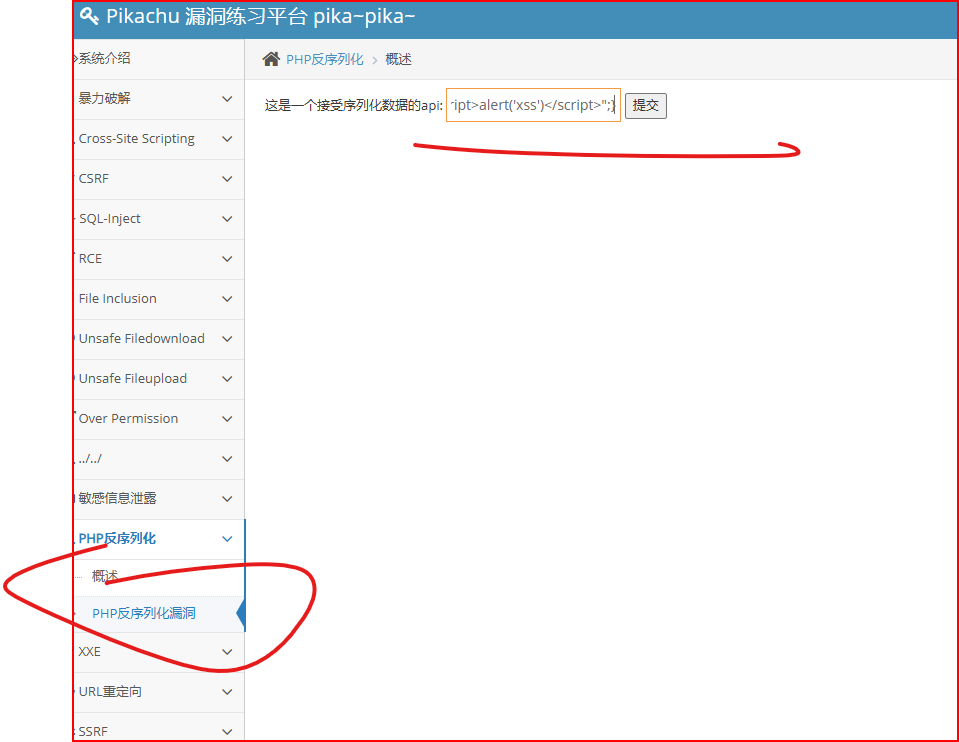Expand chevron next to SQL-Inject

(x=227, y=219)
